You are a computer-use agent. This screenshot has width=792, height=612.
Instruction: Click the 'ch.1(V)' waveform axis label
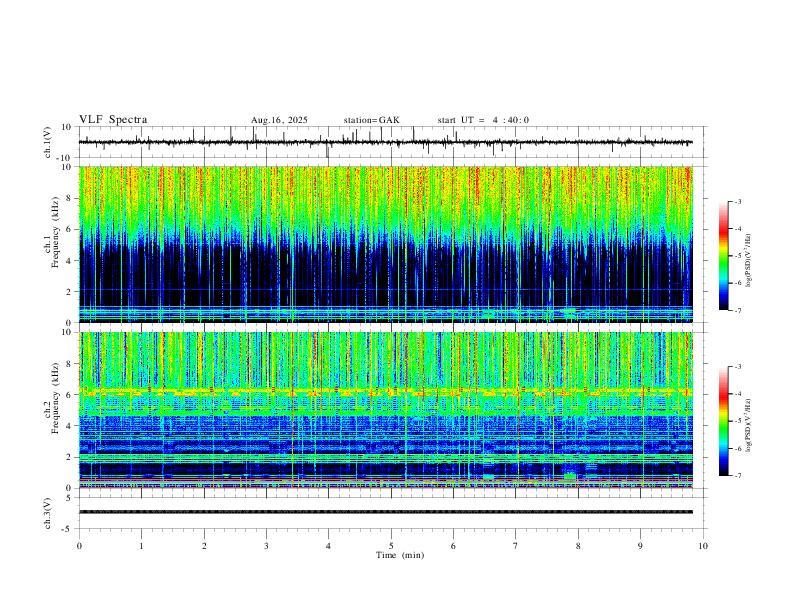point(48,142)
